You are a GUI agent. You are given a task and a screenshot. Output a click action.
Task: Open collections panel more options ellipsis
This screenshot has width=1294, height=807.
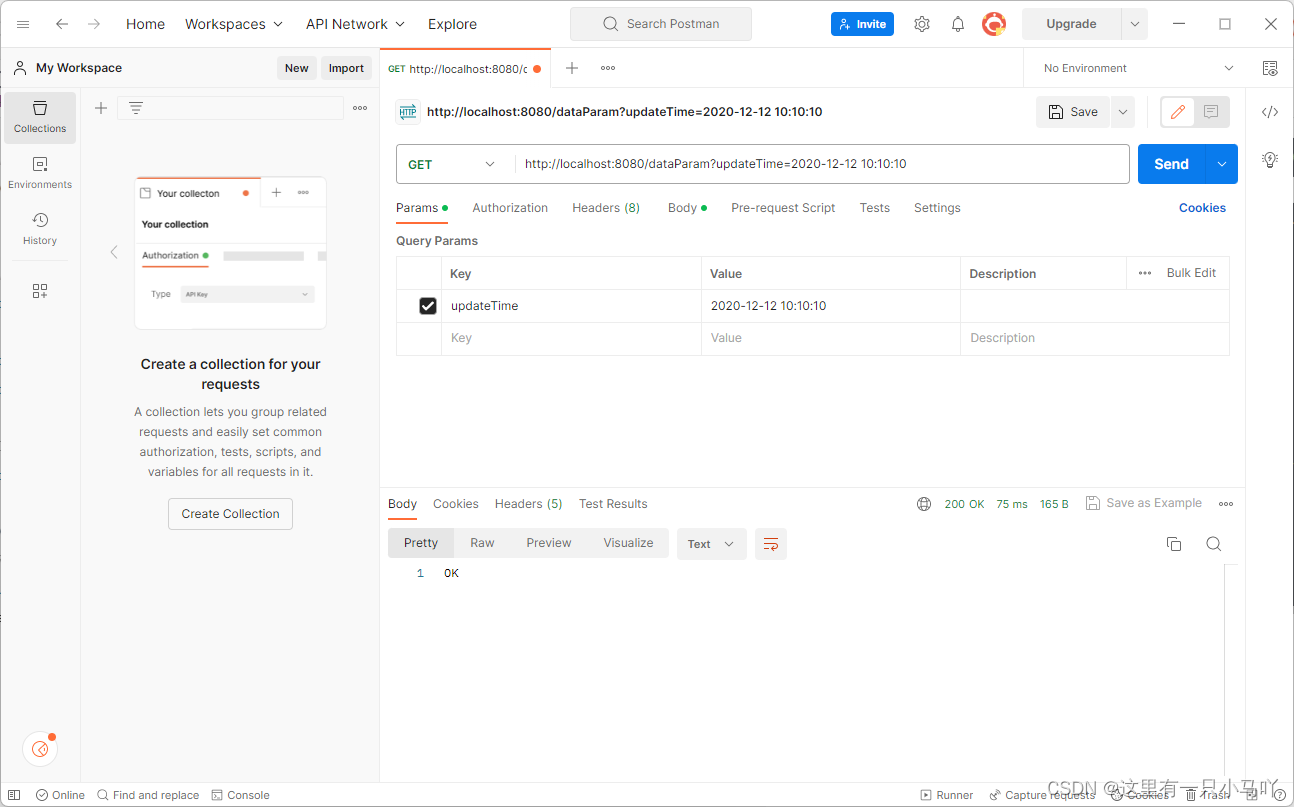coord(360,108)
